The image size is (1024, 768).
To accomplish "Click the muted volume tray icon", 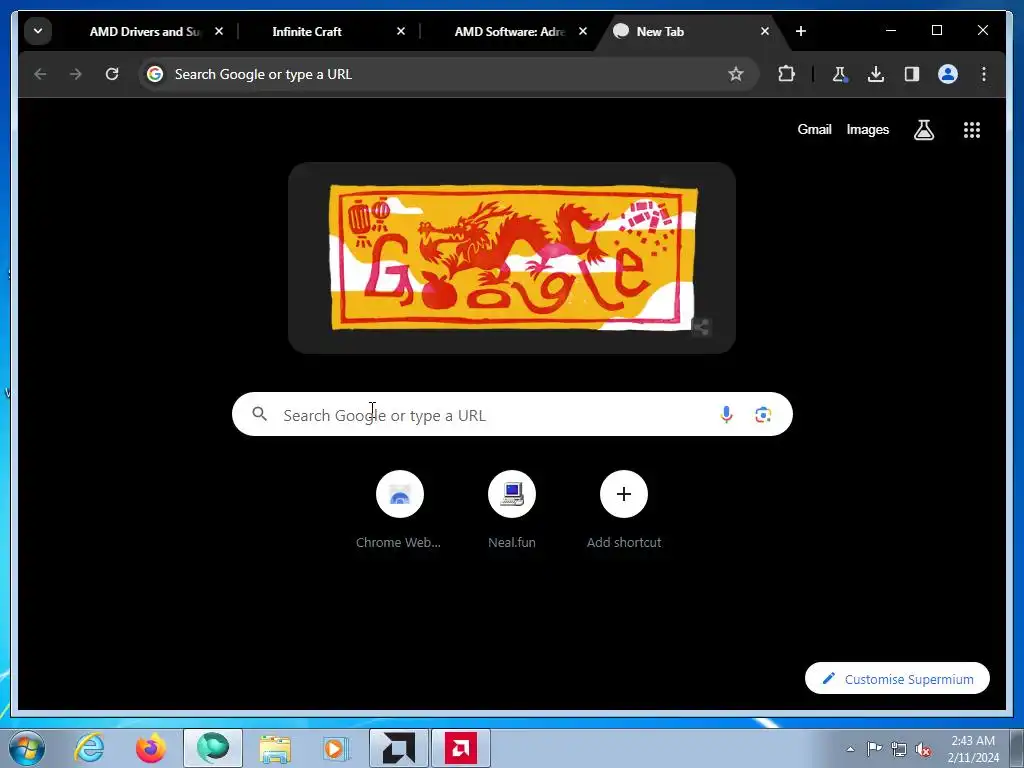I will pyautogui.click(x=923, y=749).
